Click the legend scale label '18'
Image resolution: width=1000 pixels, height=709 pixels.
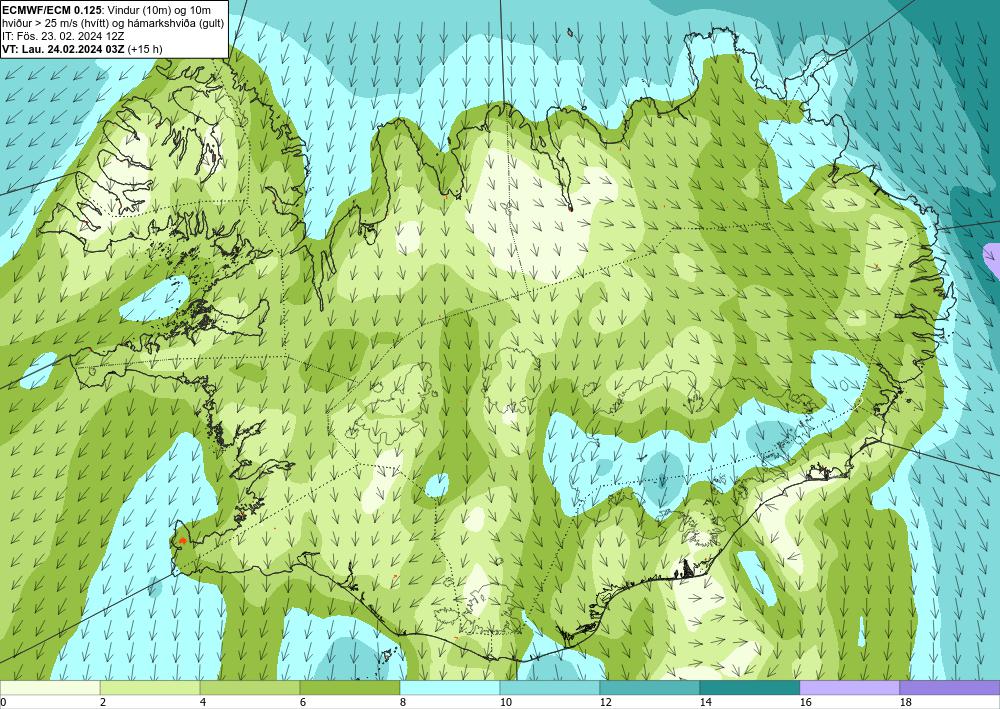click(905, 703)
